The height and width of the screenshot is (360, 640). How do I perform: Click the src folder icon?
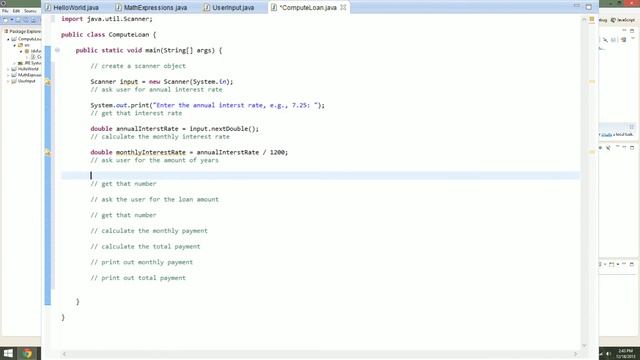pyautogui.click(x=20, y=45)
